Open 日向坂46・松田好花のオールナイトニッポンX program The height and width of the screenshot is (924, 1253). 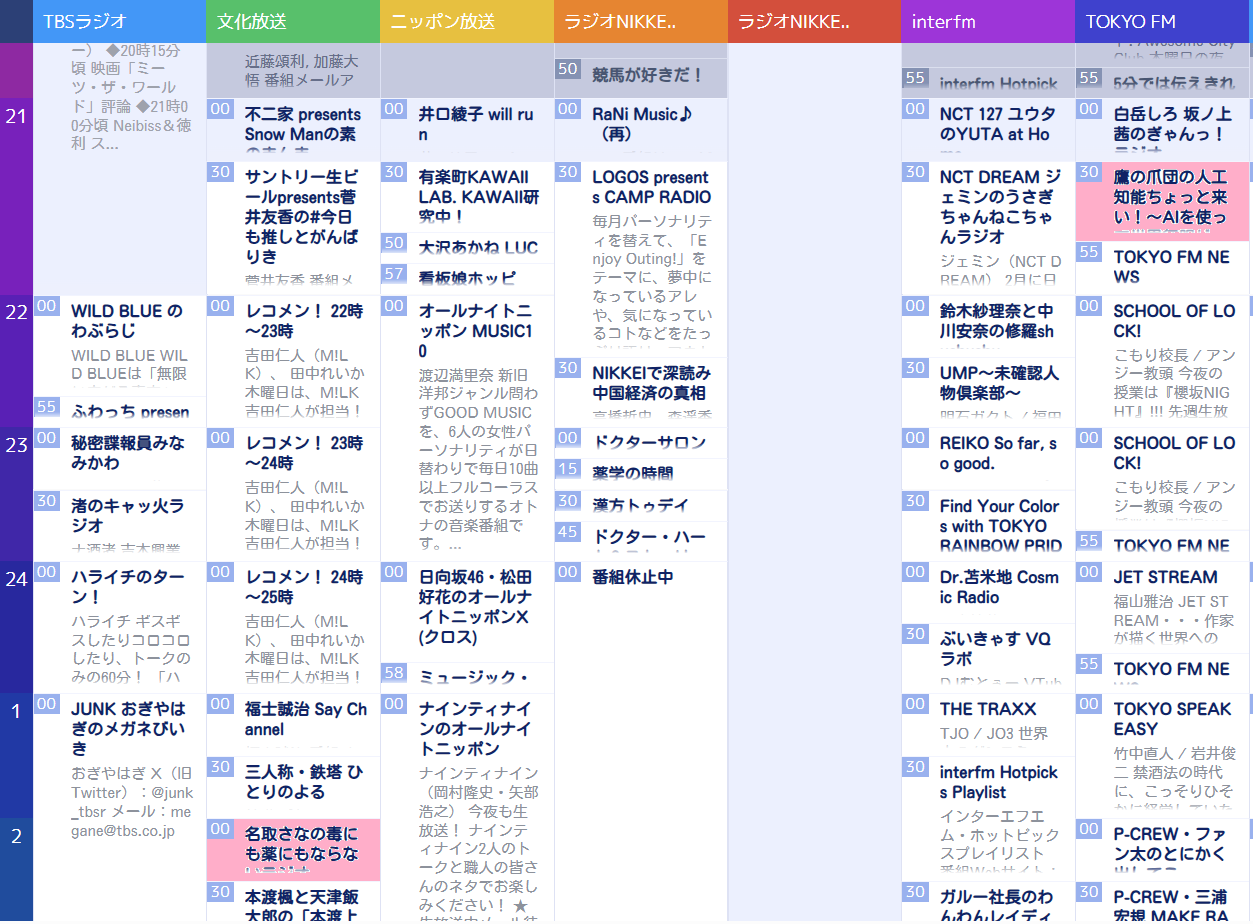coord(476,606)
